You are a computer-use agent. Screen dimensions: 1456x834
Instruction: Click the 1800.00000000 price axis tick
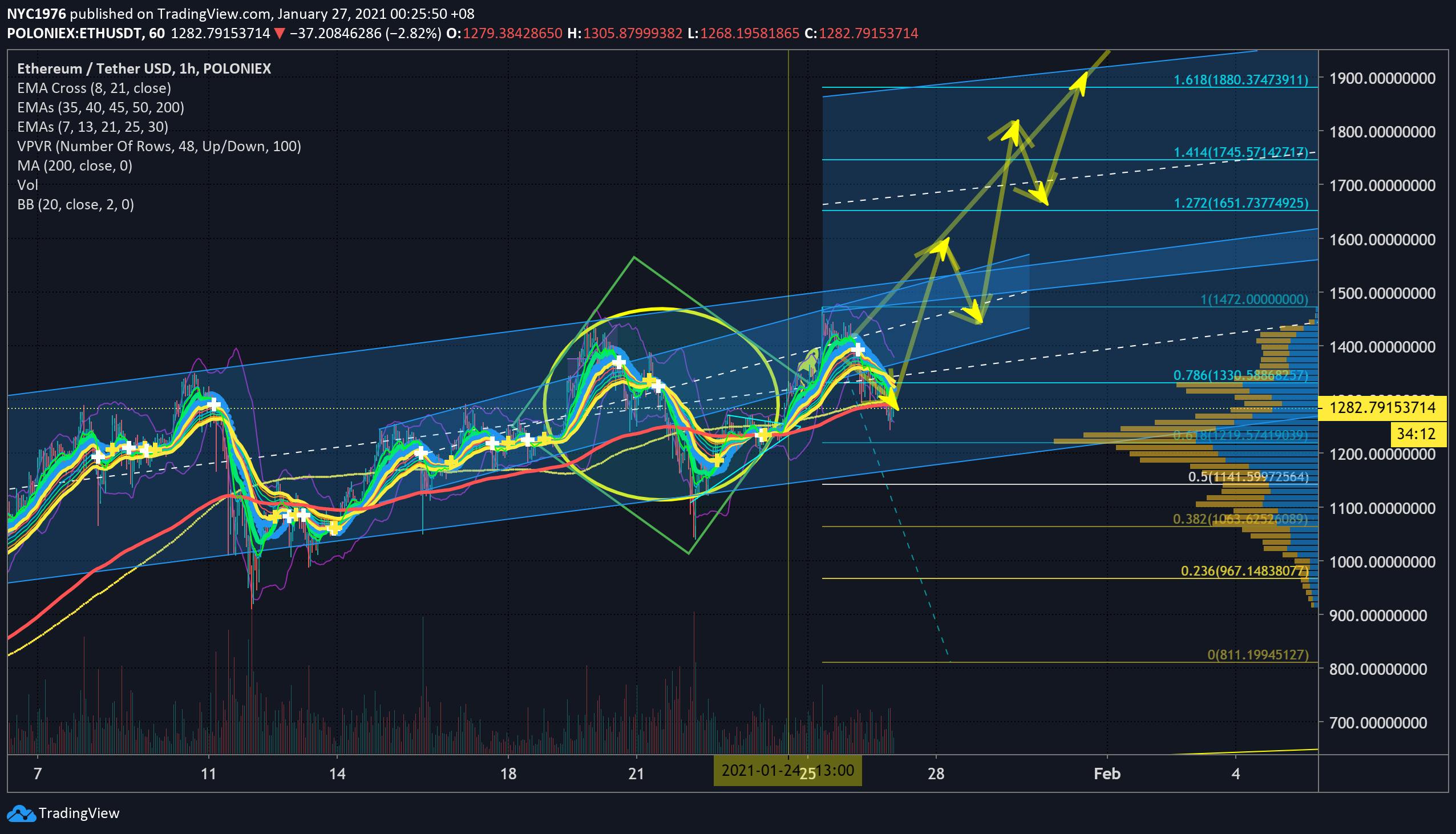(x=1382, y=132)
